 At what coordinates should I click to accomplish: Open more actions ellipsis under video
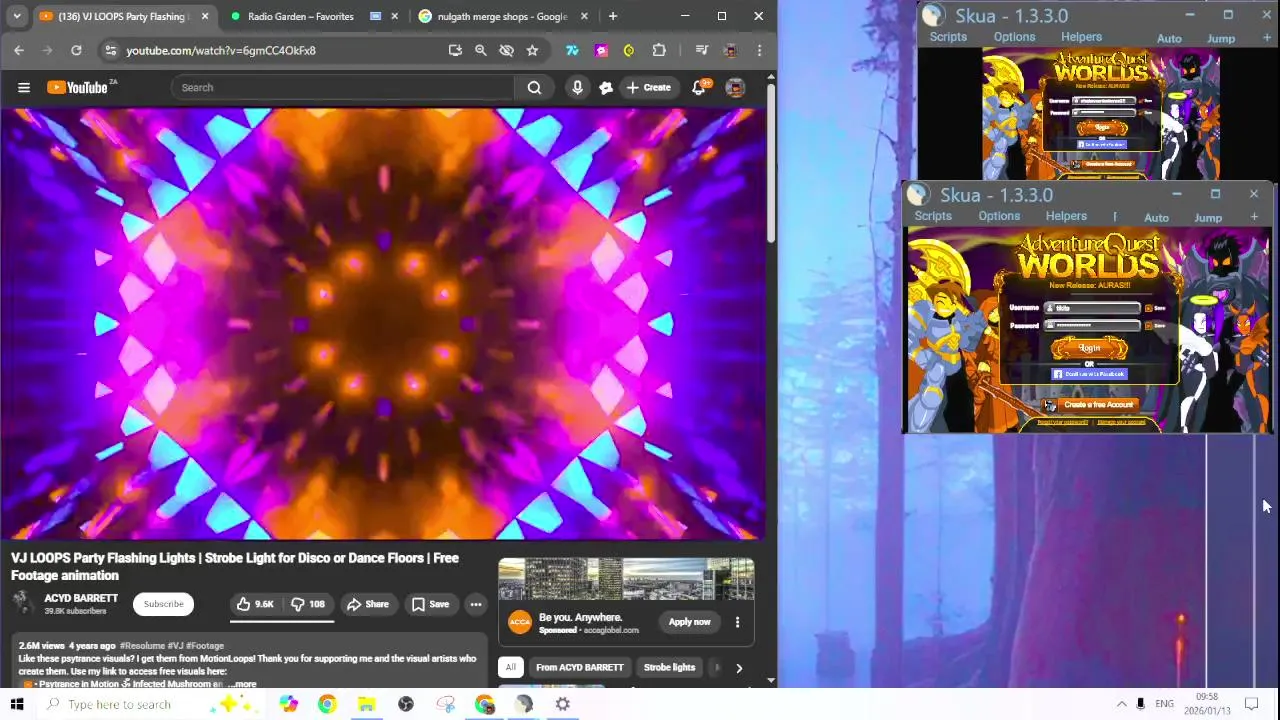point(476,604)
